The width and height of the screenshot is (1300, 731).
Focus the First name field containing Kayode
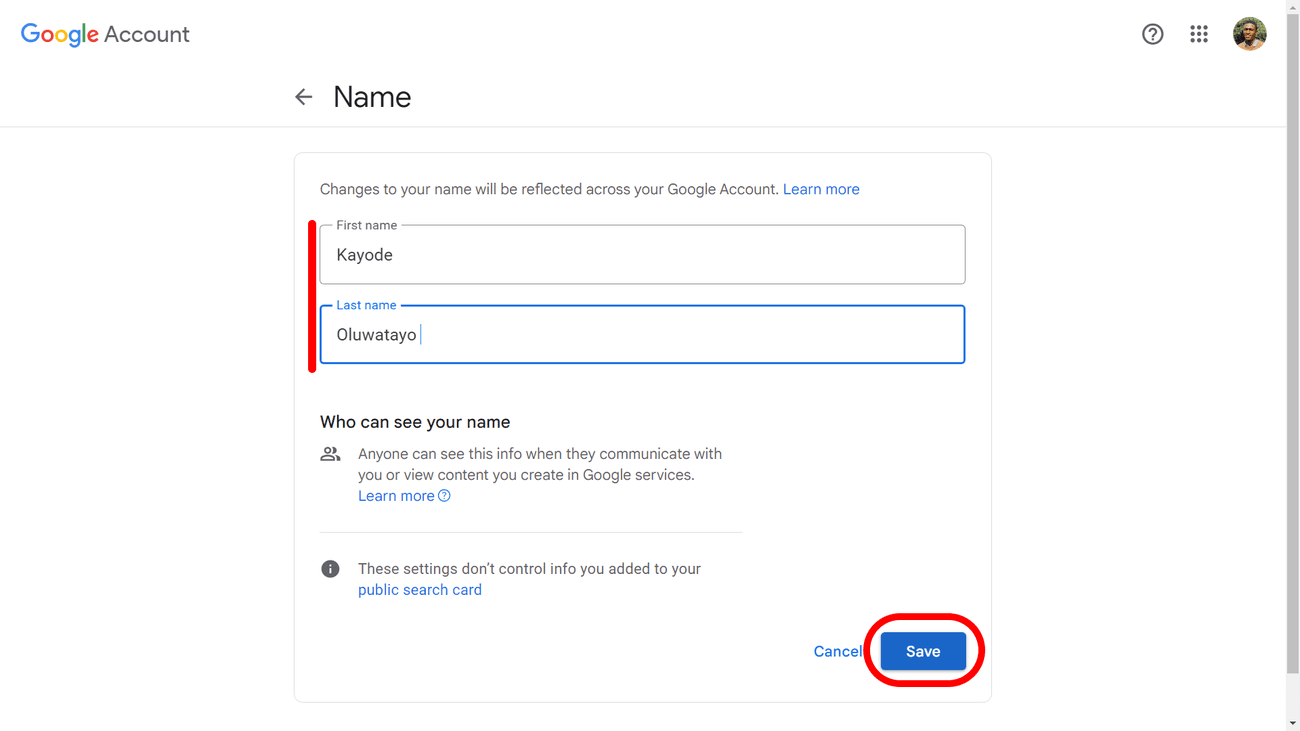[x=642, y=255]
